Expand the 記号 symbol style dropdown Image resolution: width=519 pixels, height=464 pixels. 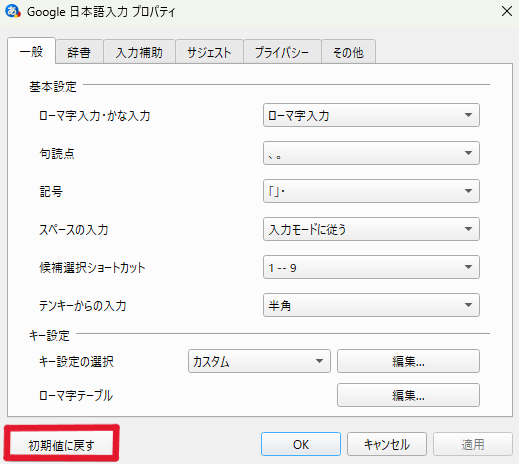pyautogui.click(x=371, y=191)
